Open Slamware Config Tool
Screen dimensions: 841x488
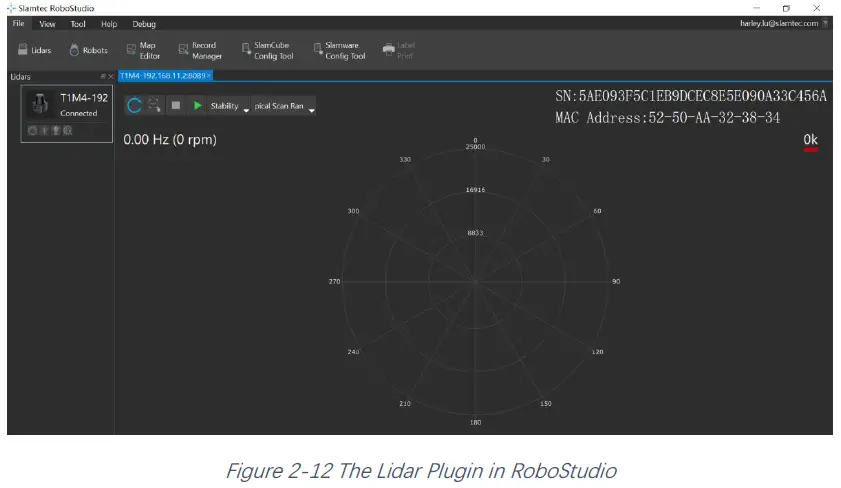tap(340, 50)
